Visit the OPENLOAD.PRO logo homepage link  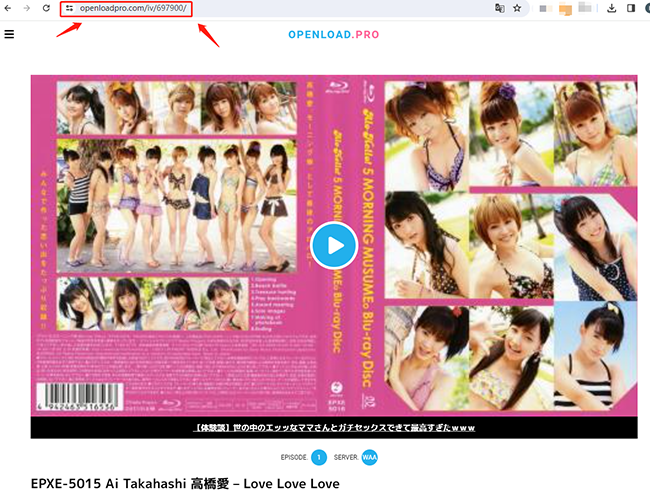click(334, 34)
